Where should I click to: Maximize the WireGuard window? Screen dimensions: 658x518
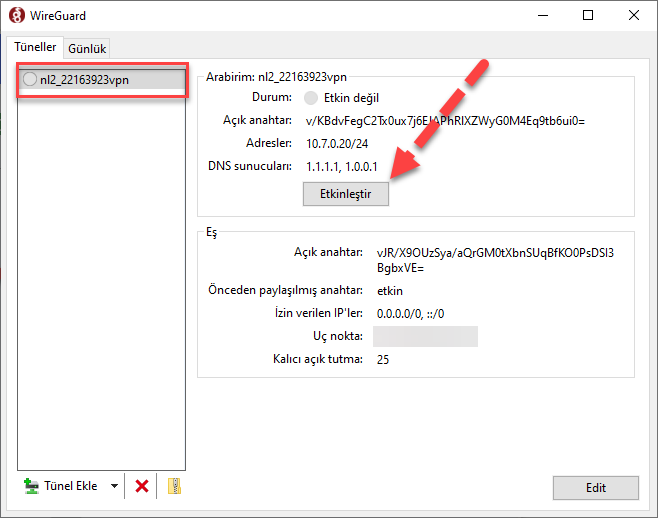588,16
